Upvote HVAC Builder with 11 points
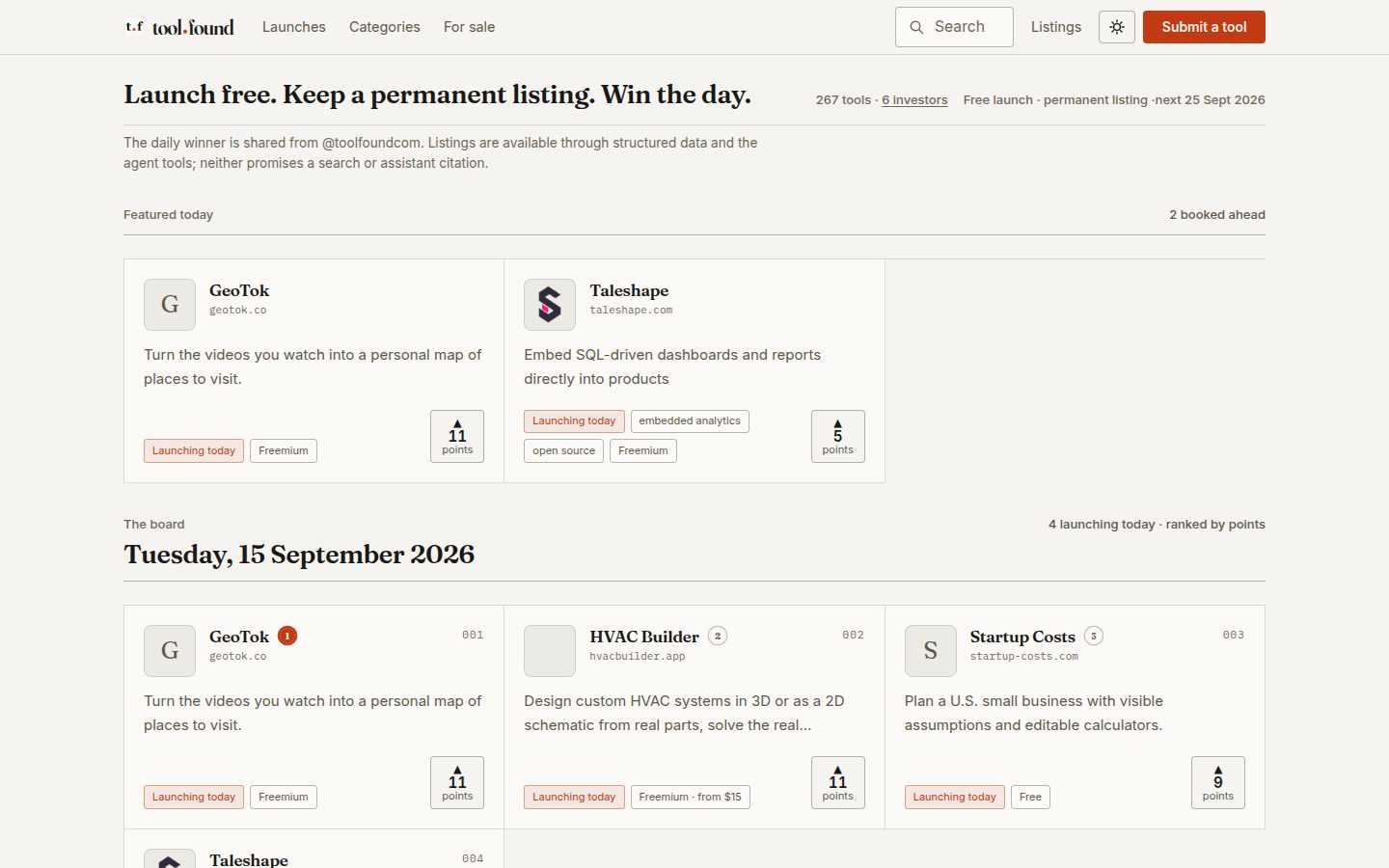The image size is (1389, 868). point(838,783)
